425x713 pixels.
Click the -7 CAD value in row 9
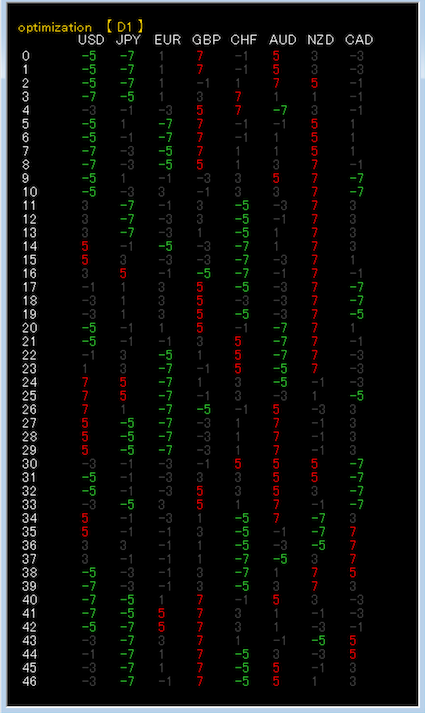(356, 178)
